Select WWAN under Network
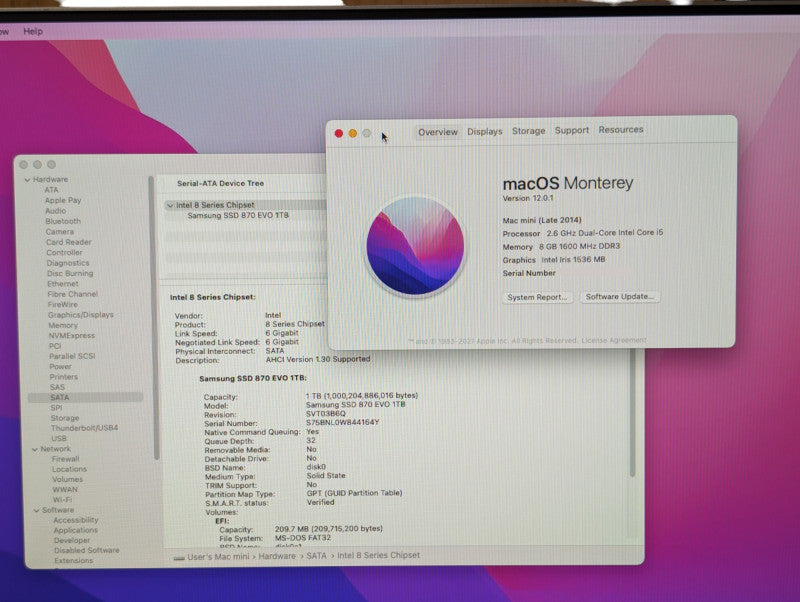Screen dimensions: 800x602 click(65, 490)
